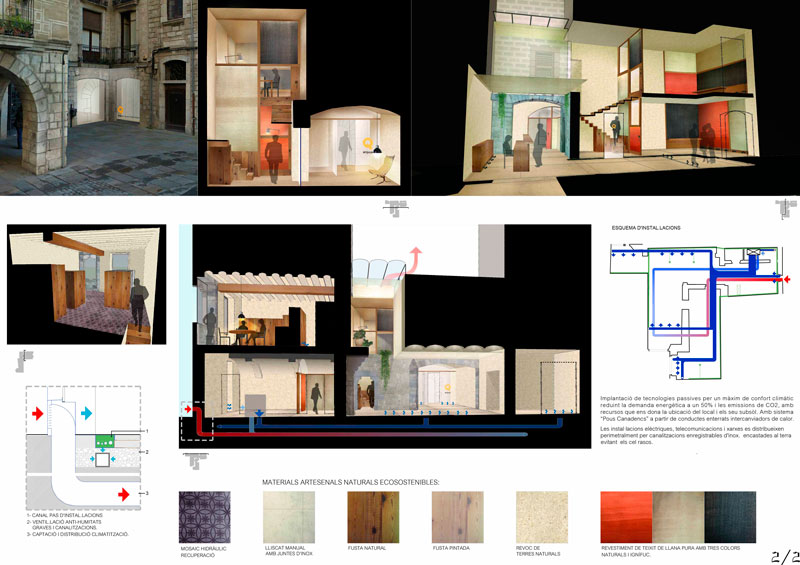
Task: Open the cross-section render with vaulted room
Action: [305, 97]
